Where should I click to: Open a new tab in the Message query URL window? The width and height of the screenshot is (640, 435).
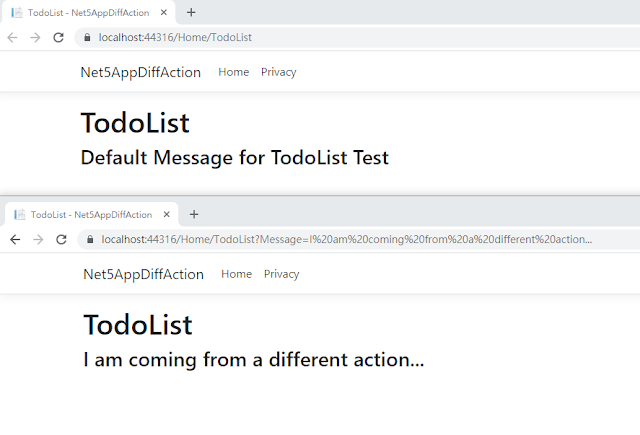194,214
